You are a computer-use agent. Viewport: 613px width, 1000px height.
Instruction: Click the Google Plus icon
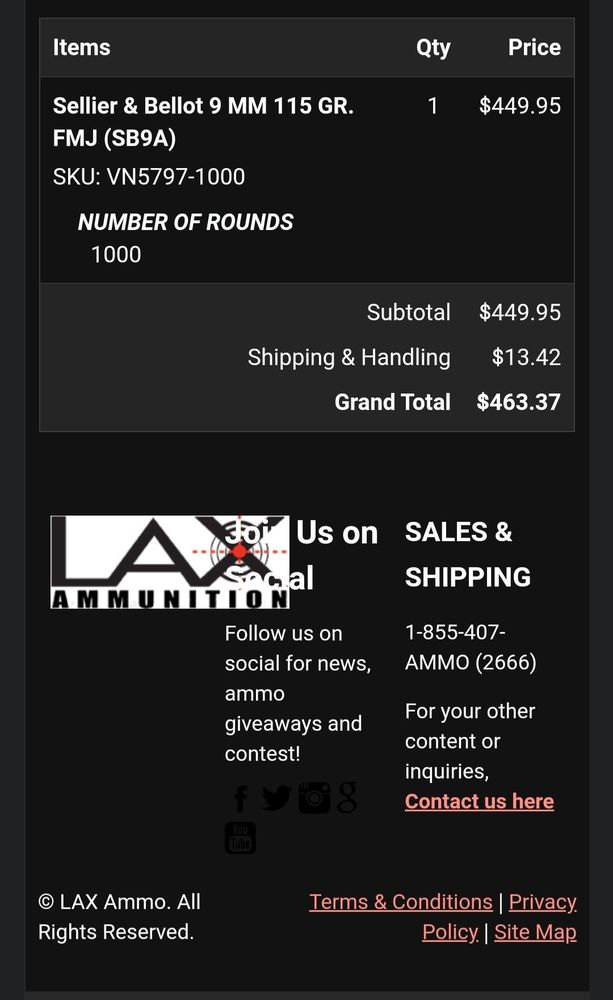pyautogui.click(x=347, y=797)
